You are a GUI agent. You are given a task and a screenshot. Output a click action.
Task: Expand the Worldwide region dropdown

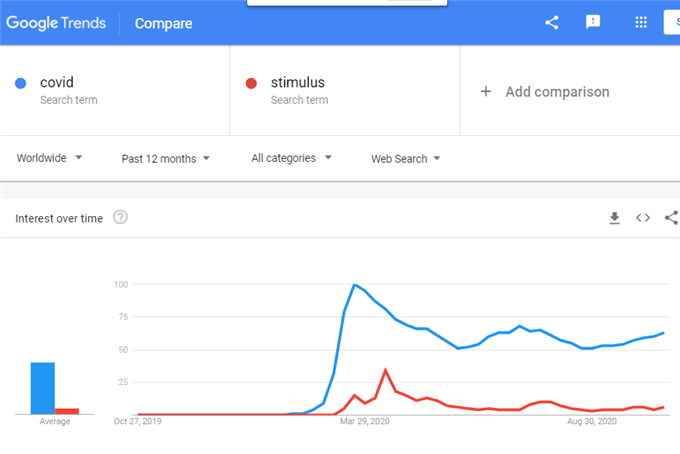pos(49,158)
